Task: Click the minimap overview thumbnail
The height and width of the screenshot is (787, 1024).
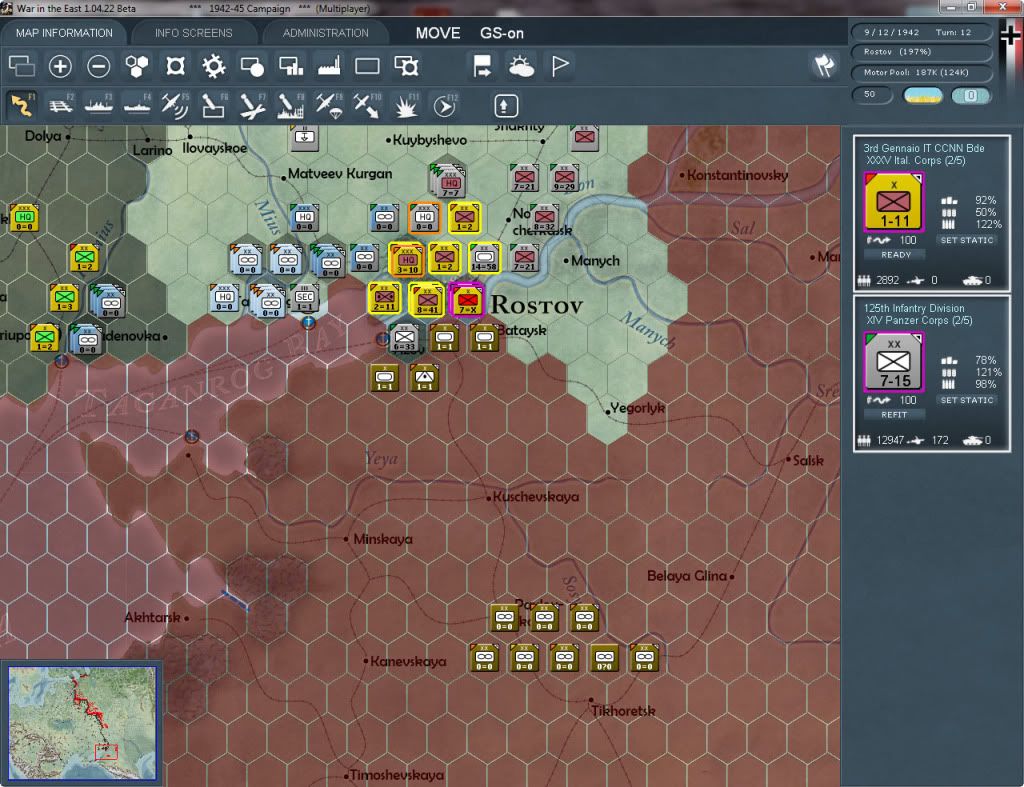Action: click(82, 723)
